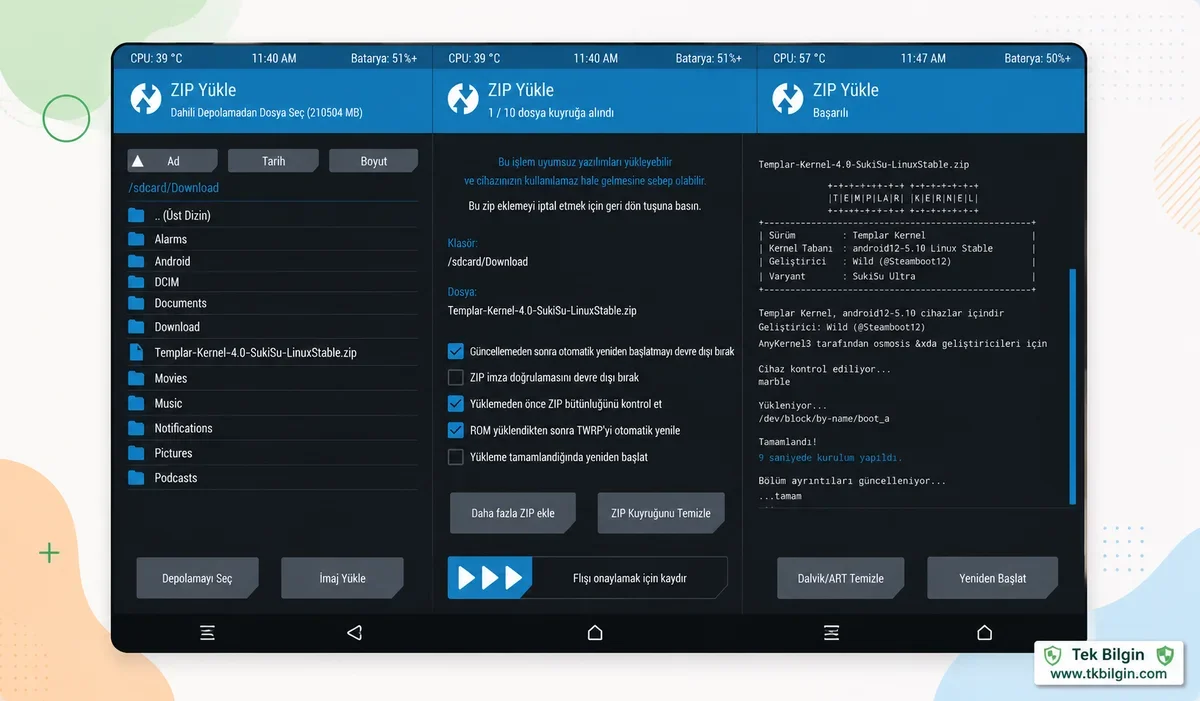Click zip filename under 'Dosya:' label
The height and width of the screenshot is (701, 1200).
(542, 311)
